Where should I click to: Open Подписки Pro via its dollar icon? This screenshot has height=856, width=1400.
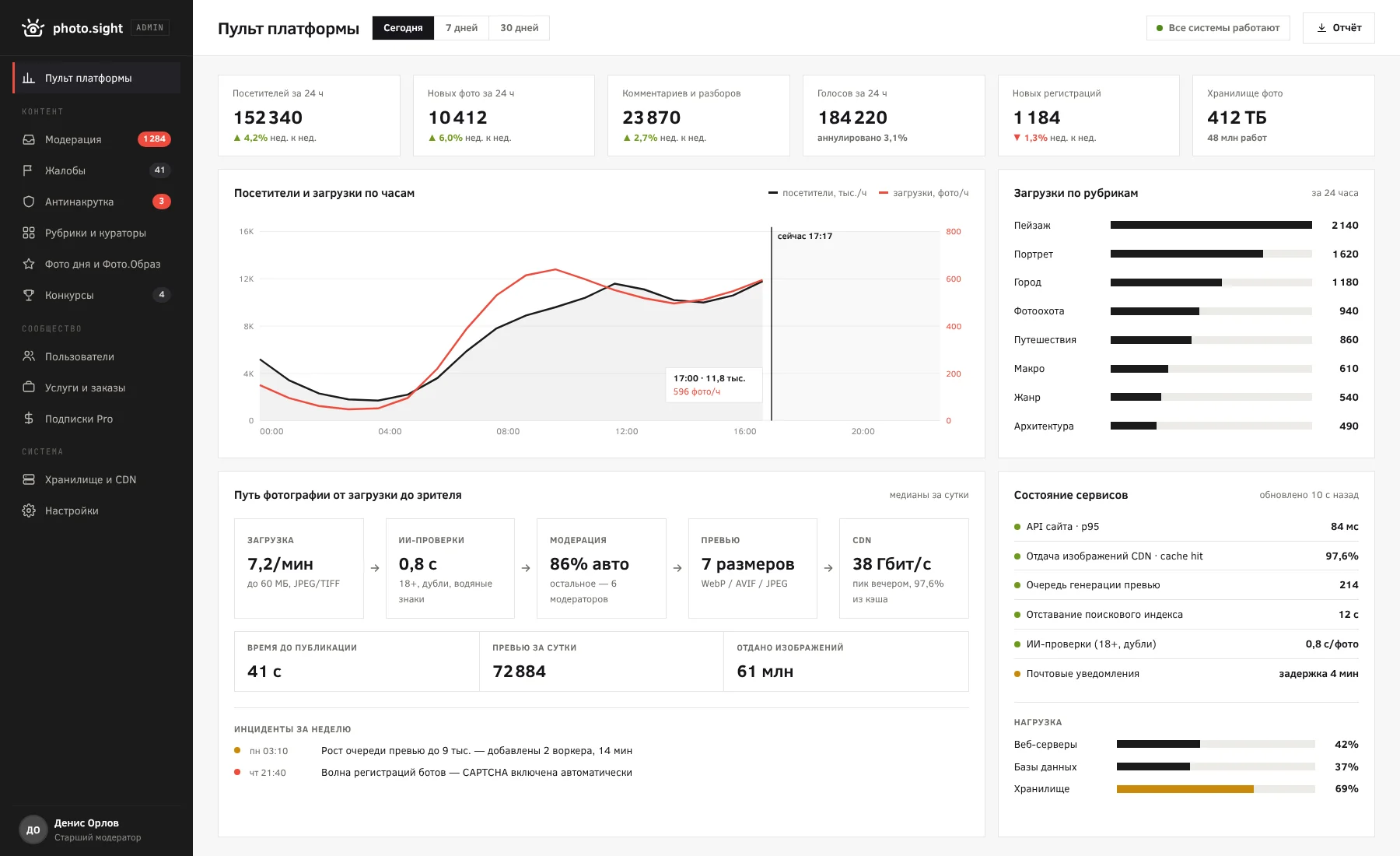[29, 419]
